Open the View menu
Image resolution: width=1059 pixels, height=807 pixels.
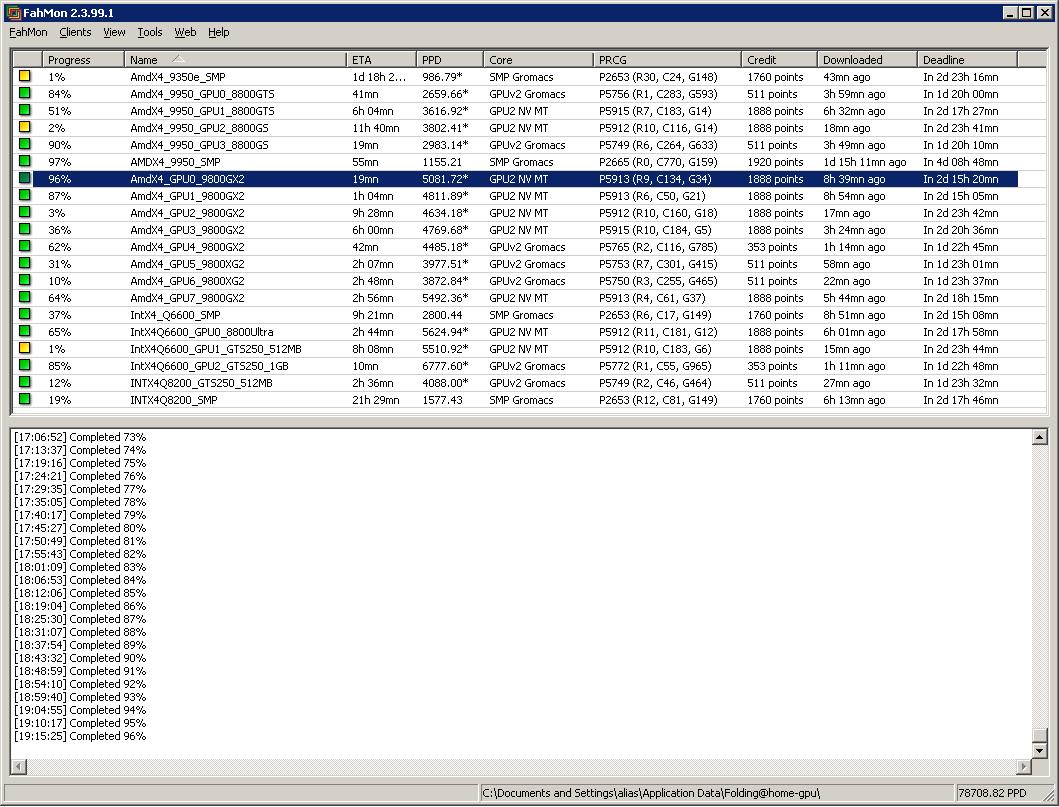point(114,32)
